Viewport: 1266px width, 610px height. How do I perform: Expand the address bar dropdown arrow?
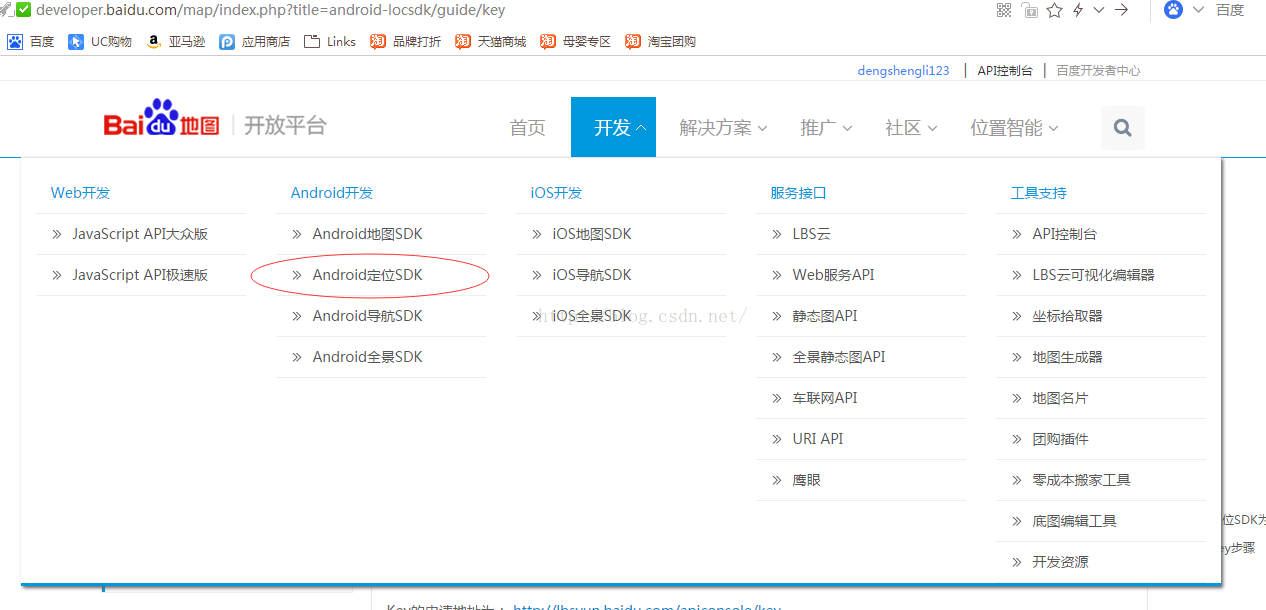pyautogui.click(x=1099, y=10)
